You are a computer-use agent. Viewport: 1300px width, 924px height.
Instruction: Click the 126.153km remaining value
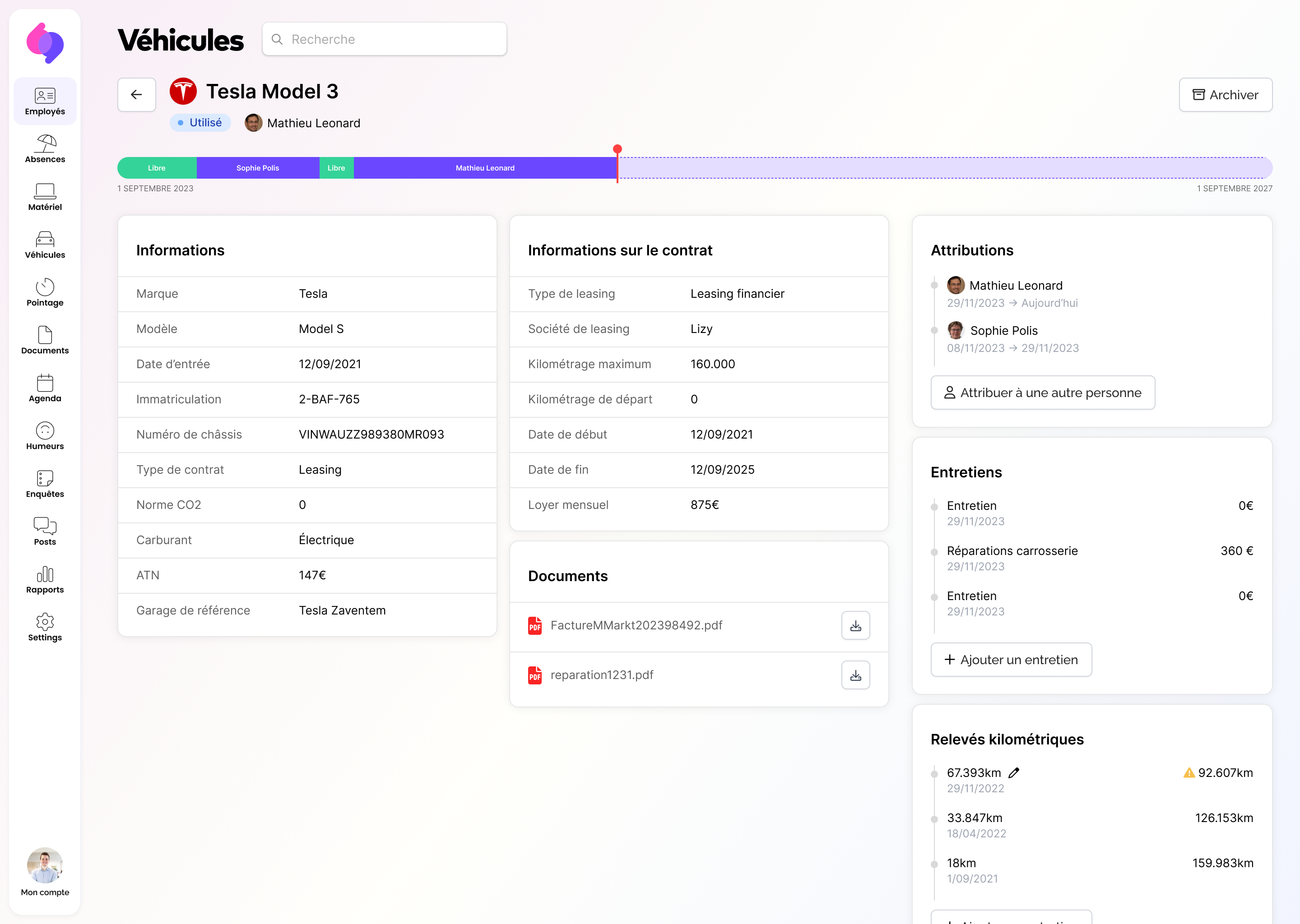pos(1224,818)
